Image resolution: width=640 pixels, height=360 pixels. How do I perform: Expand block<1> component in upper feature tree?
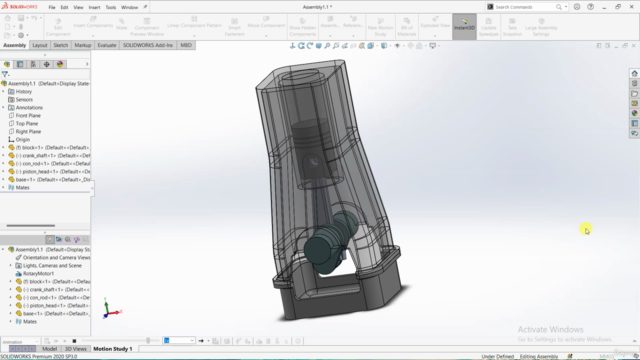click(4, 147)
